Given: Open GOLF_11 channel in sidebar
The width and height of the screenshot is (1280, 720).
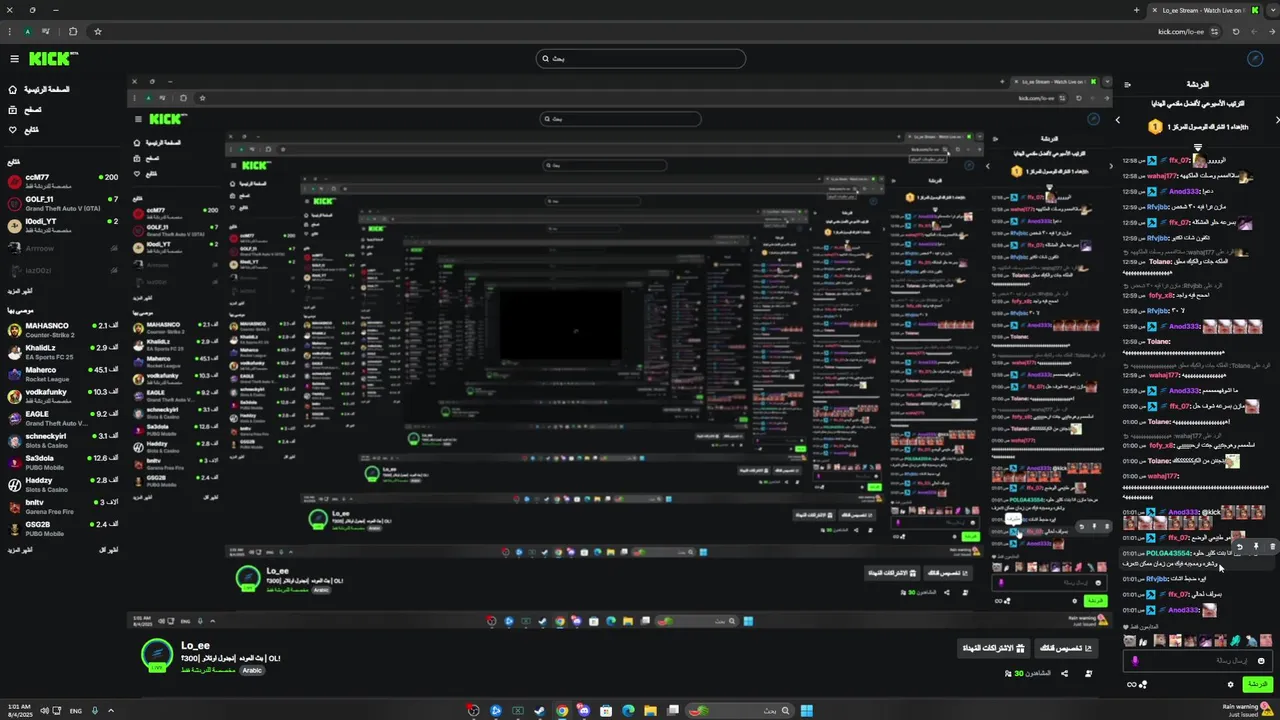Looking at the screenshot, I should [x=62, y=203].
